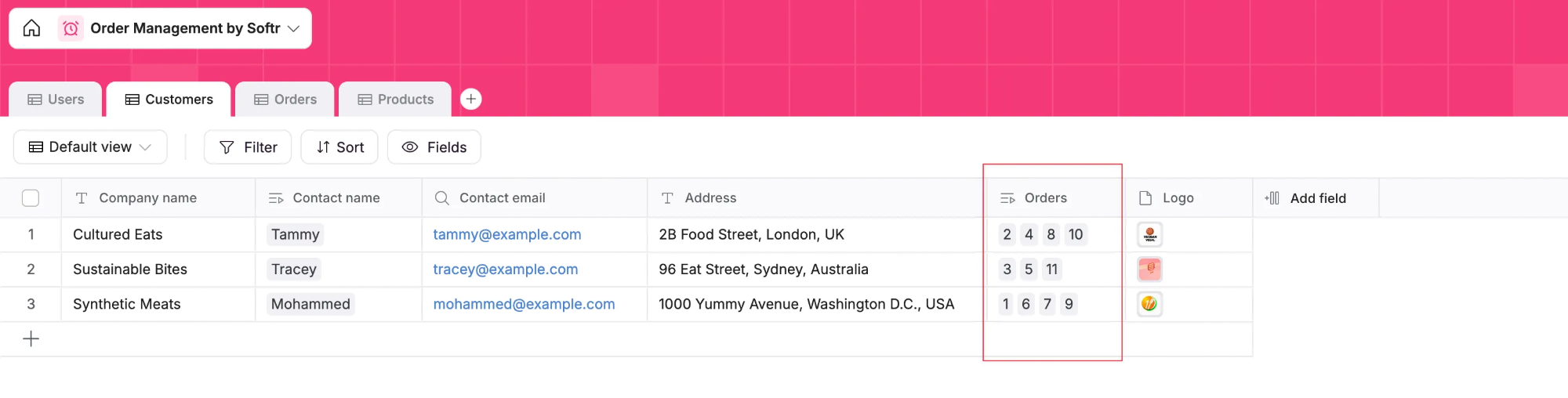Open the mohammed@example.com email link
1568x398 pixels.
(x=524, y=304)
